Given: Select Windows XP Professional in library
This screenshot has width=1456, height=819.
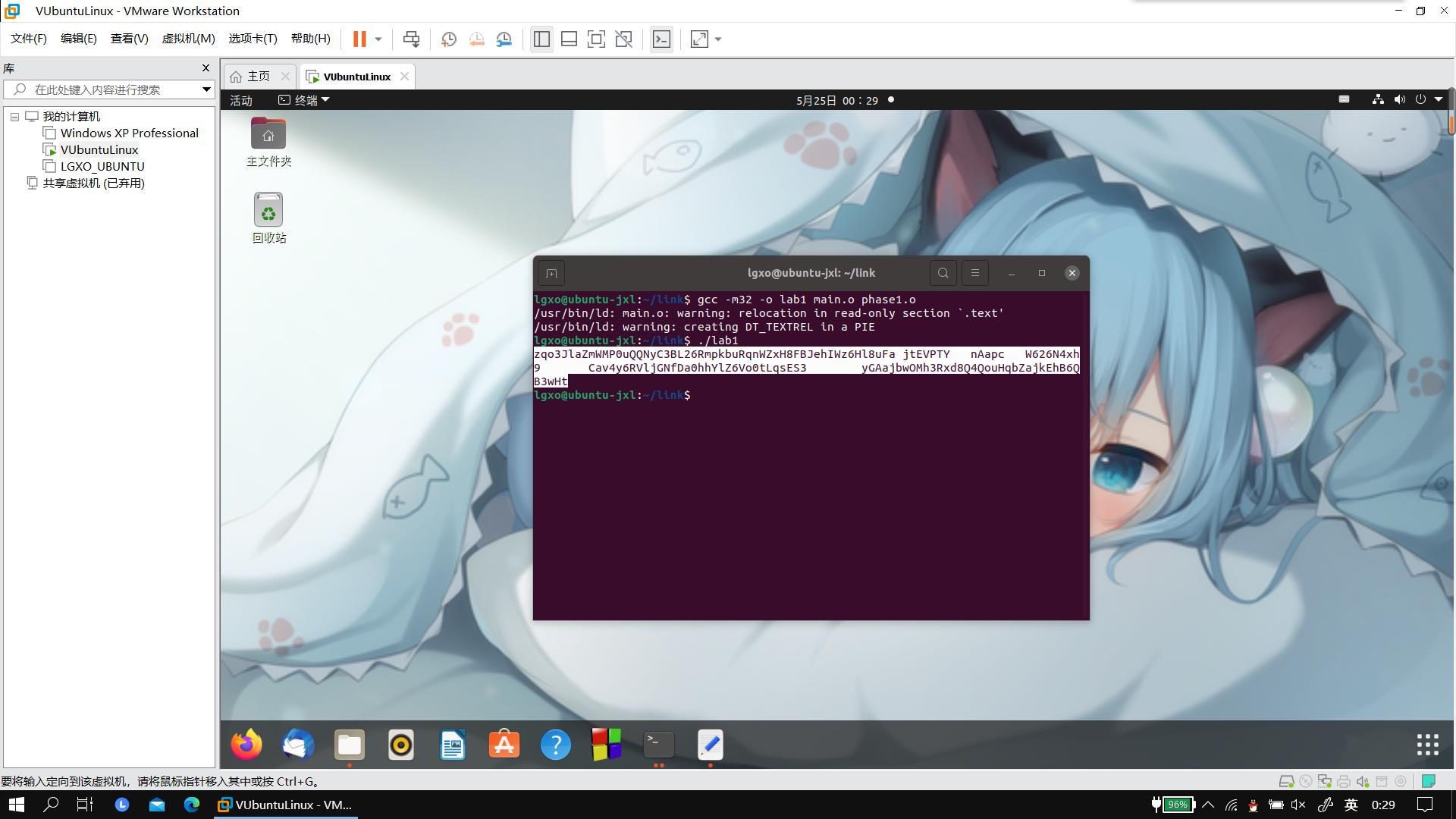Looking at the screenshot, I should click(129, 133).
